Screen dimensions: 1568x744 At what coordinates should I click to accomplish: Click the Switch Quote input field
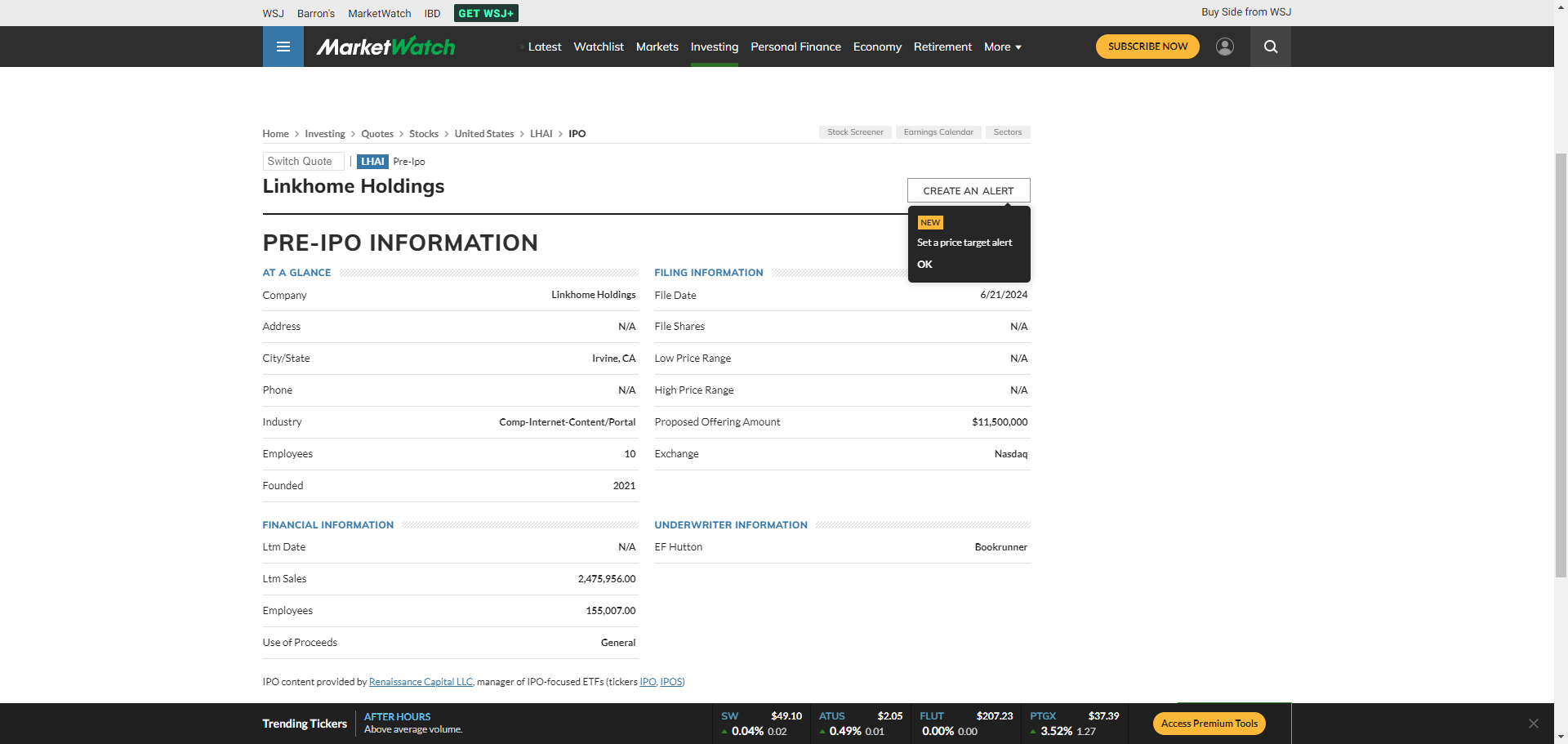[303, 162]
